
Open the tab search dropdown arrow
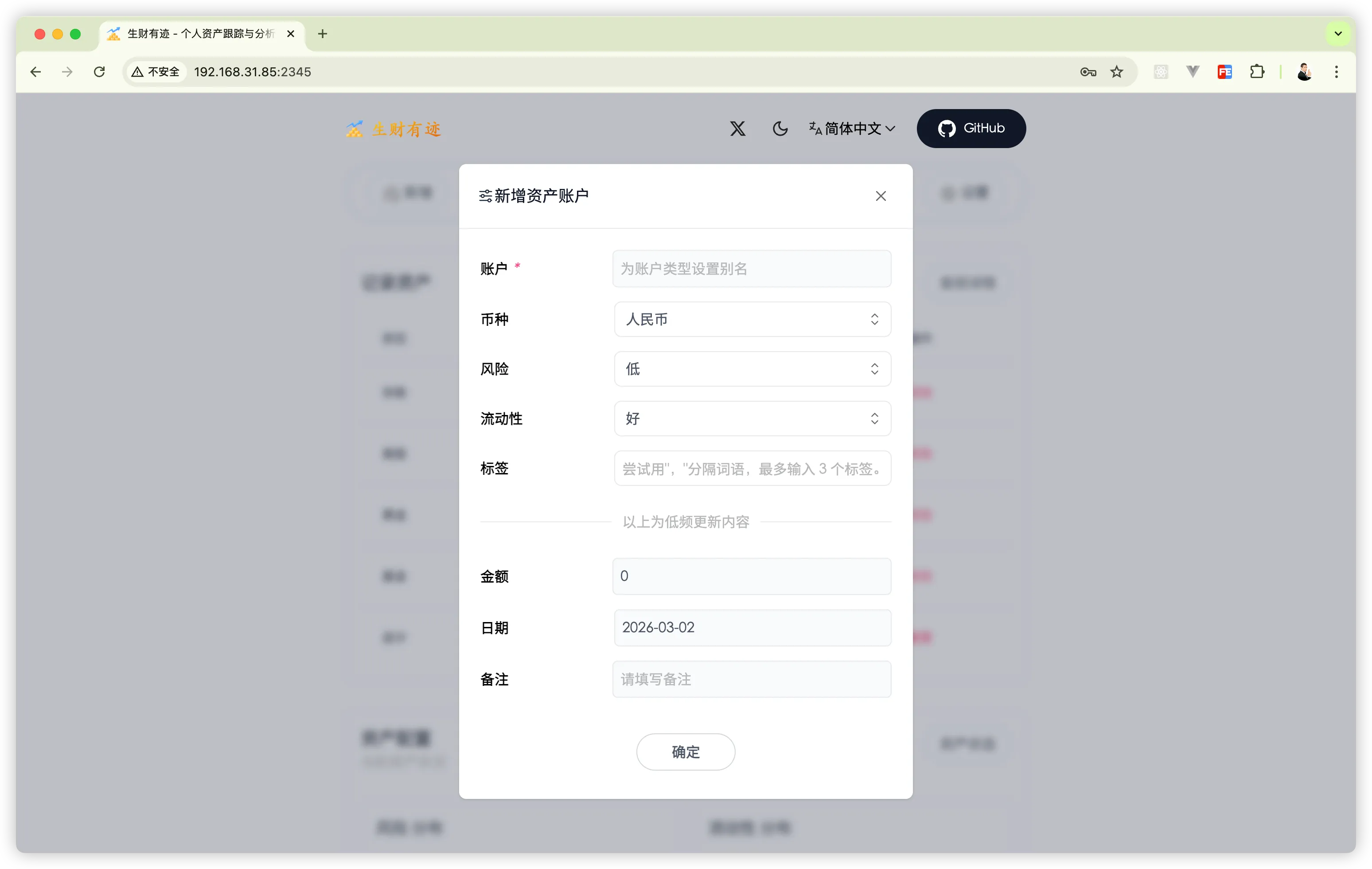[1338, 34]
